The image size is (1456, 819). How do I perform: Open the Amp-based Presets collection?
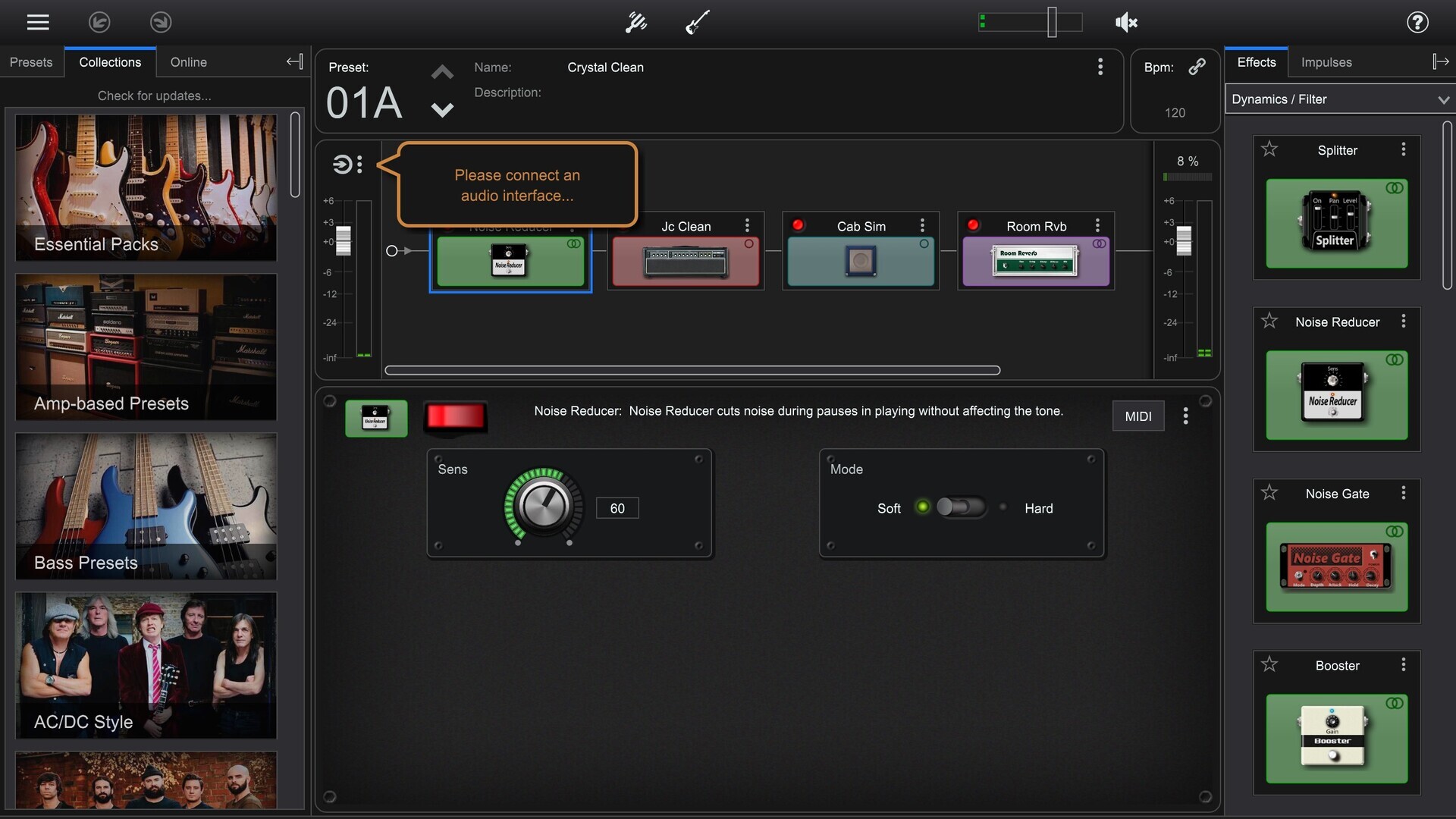click(x=146, y=347)
